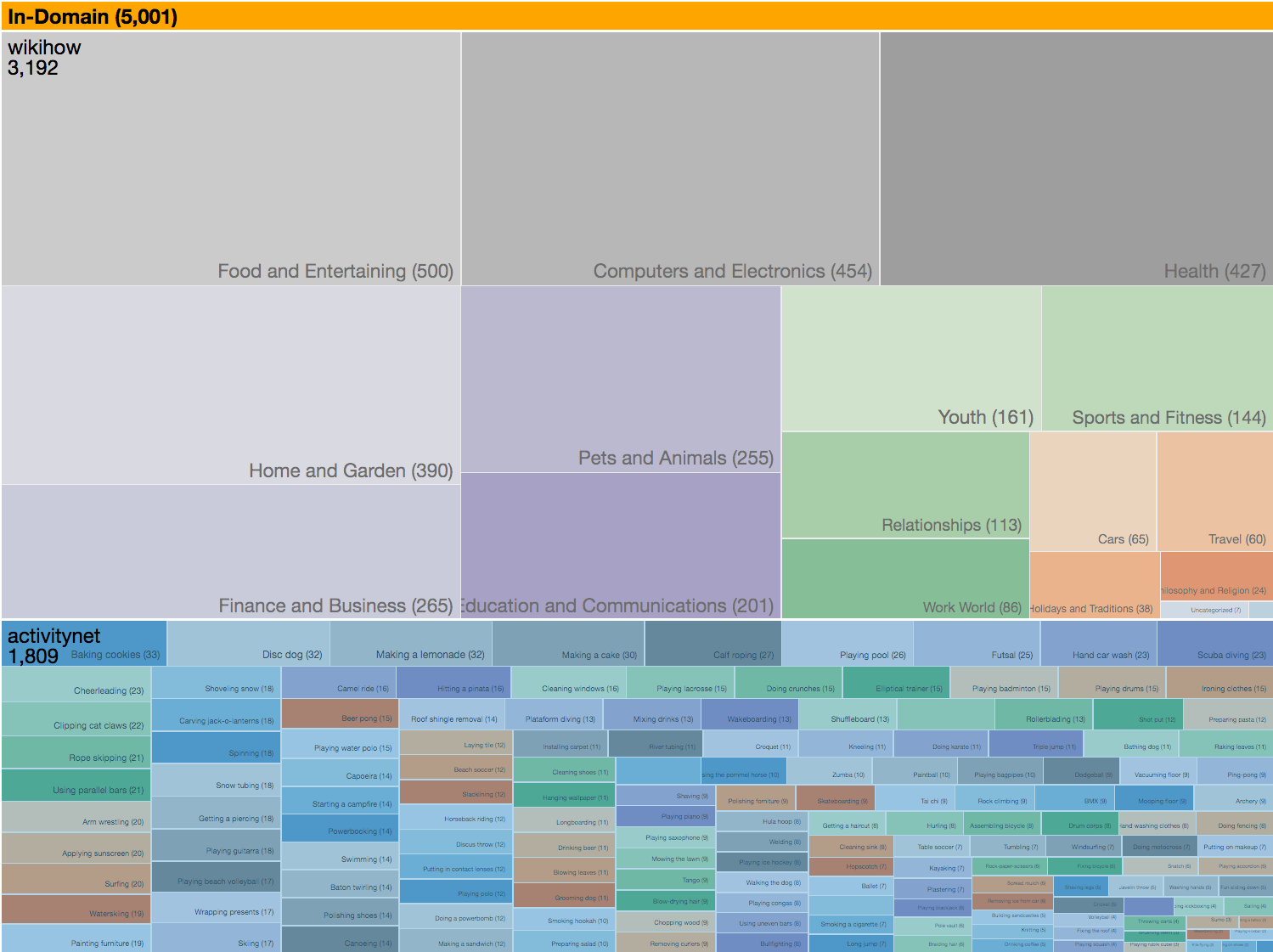Select the Ironing clothes (15) cell
Image resolution: width=1273 pixels, height=952 pixels.
click(x=1219, y=683)
